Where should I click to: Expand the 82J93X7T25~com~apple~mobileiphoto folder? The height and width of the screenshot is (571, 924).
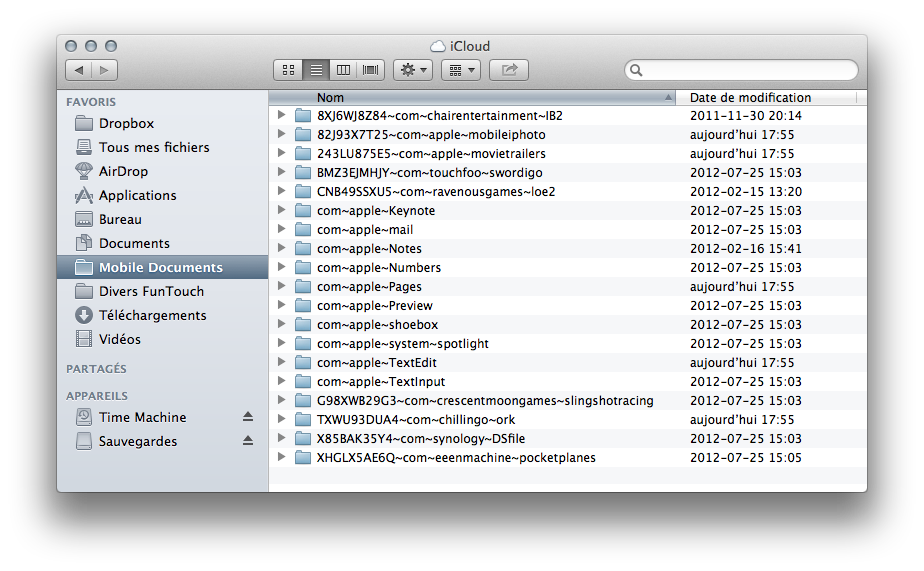(282, 134)
